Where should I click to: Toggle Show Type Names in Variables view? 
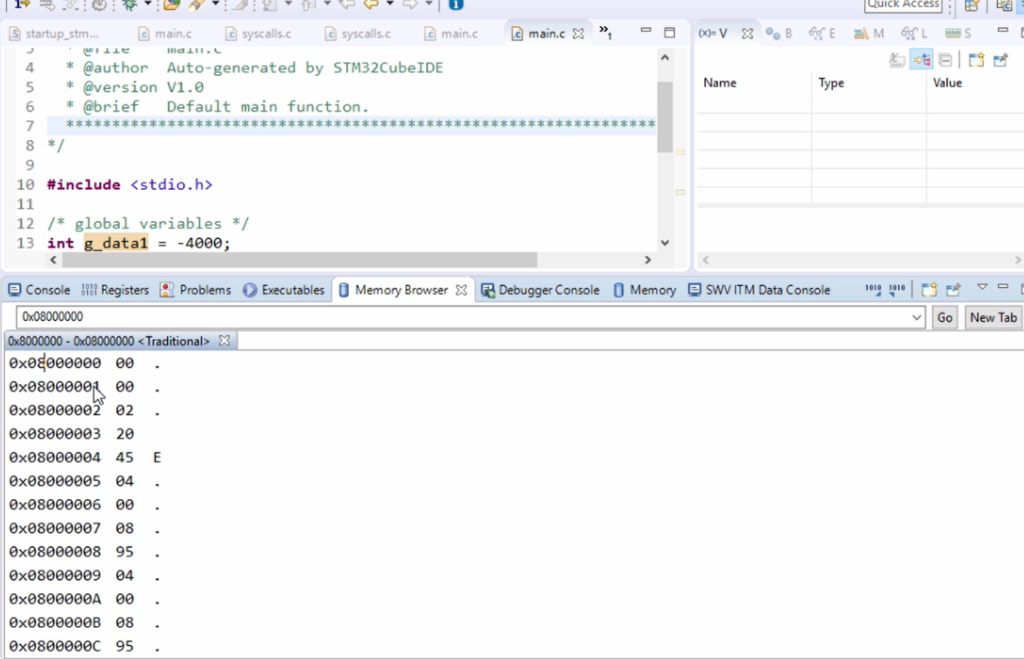click(897, 60)
